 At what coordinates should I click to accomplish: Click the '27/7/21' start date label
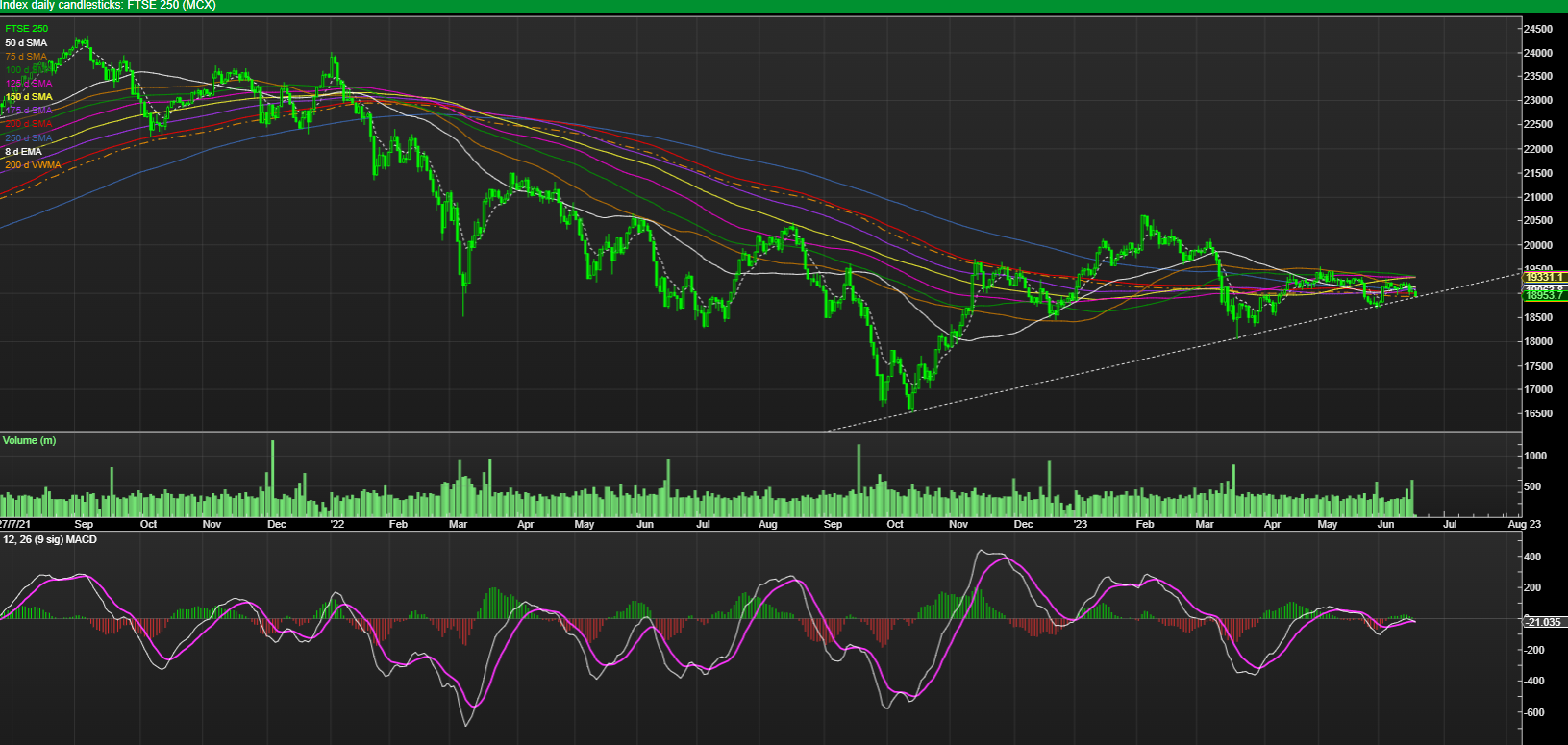pyautogui.click(x=14, y=524)
